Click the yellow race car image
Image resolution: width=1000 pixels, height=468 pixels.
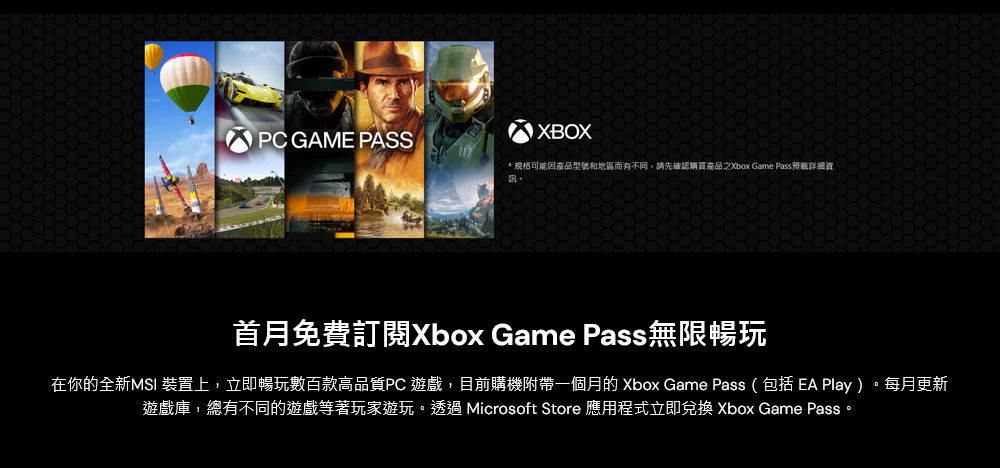pyautogui.click(x=250, y=91)
